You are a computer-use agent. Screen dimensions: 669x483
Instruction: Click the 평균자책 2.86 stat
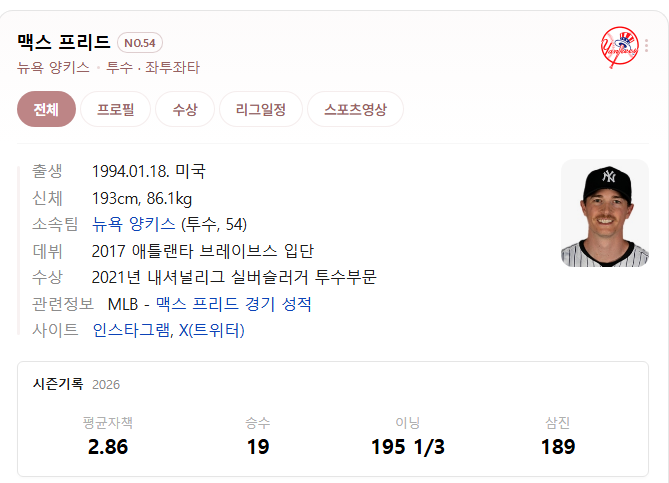click(x=108, y=436)
